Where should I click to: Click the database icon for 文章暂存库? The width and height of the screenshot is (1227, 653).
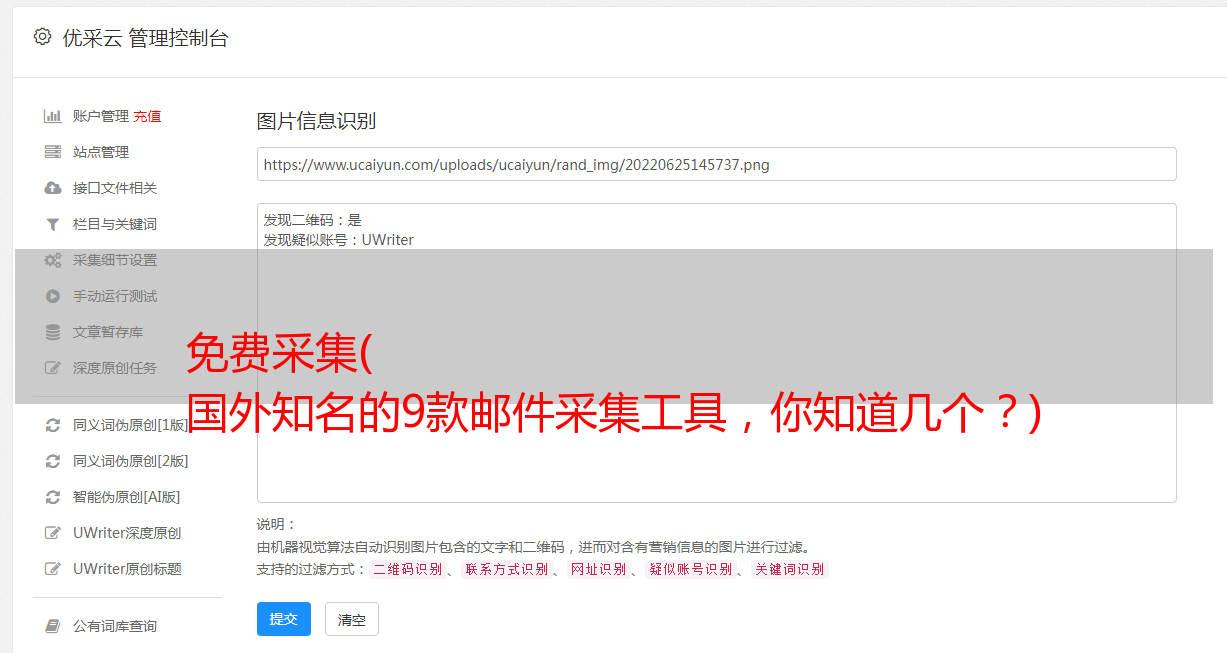53,332
